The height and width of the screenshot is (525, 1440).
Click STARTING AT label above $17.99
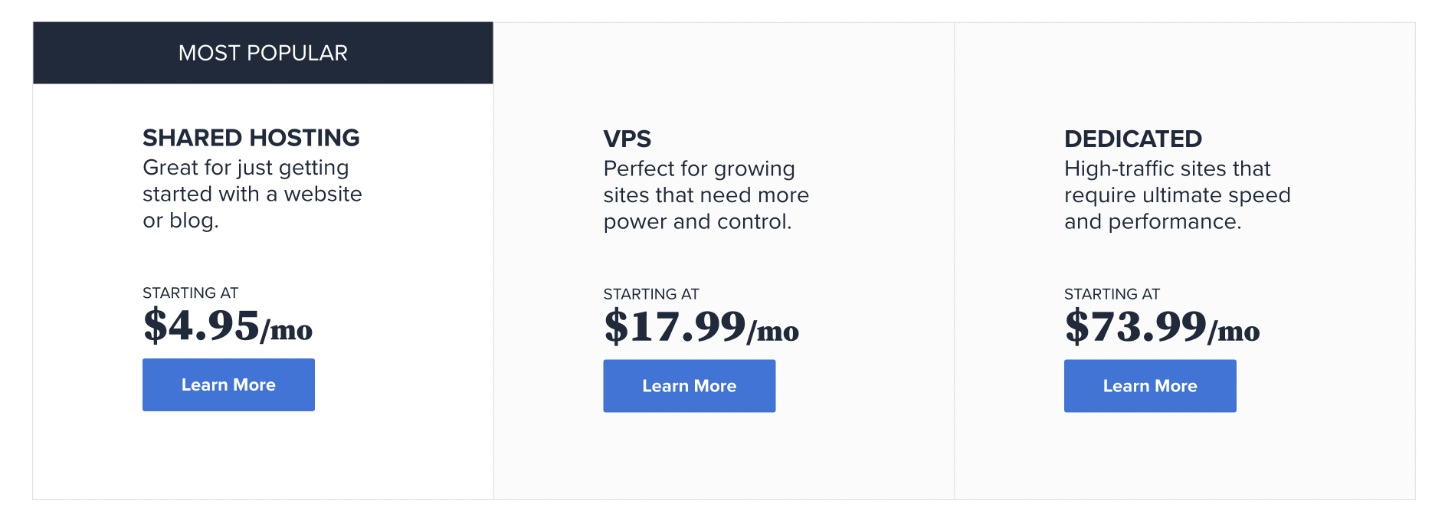click(x=651, y=294)
